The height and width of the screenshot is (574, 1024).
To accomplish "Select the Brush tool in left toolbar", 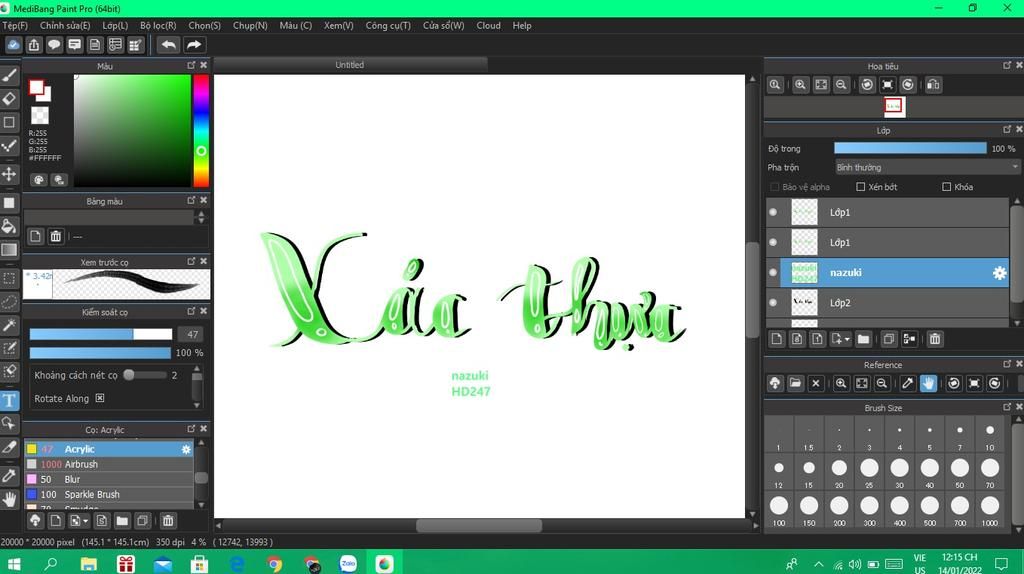I will point(9,76).
